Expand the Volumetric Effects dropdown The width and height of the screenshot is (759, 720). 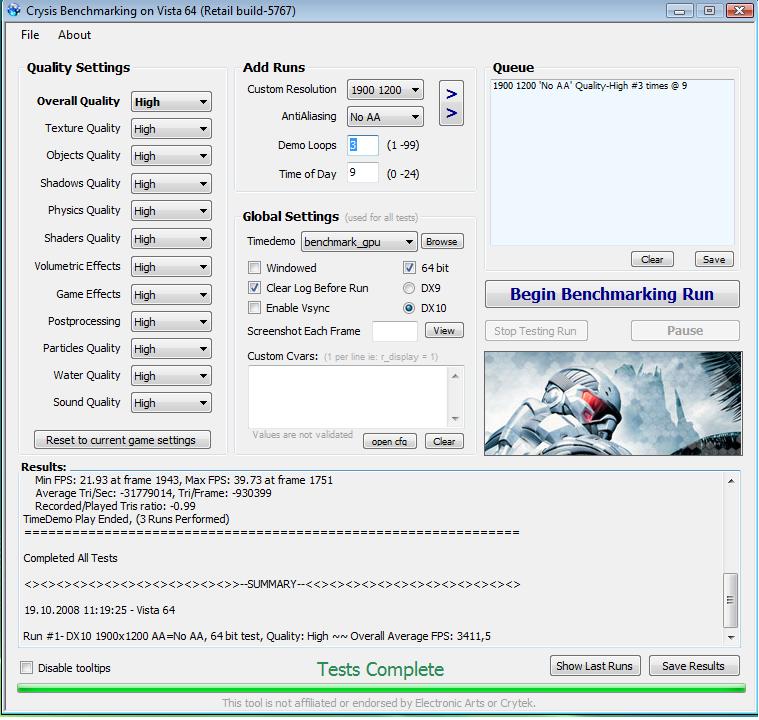click(x=171, y=267)
